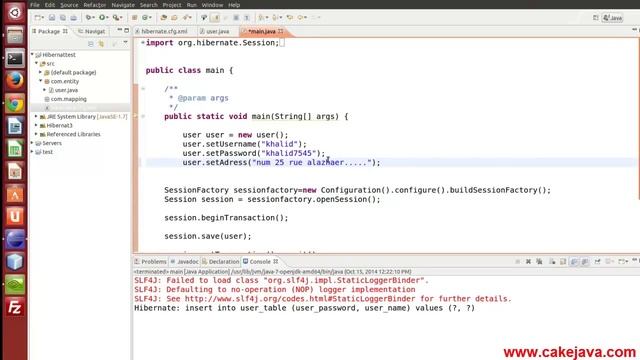The height and width of the screenshot is (360, 640).
Task: Toggle Scroll Lock in Console toolbar
Action: (563, 261)
